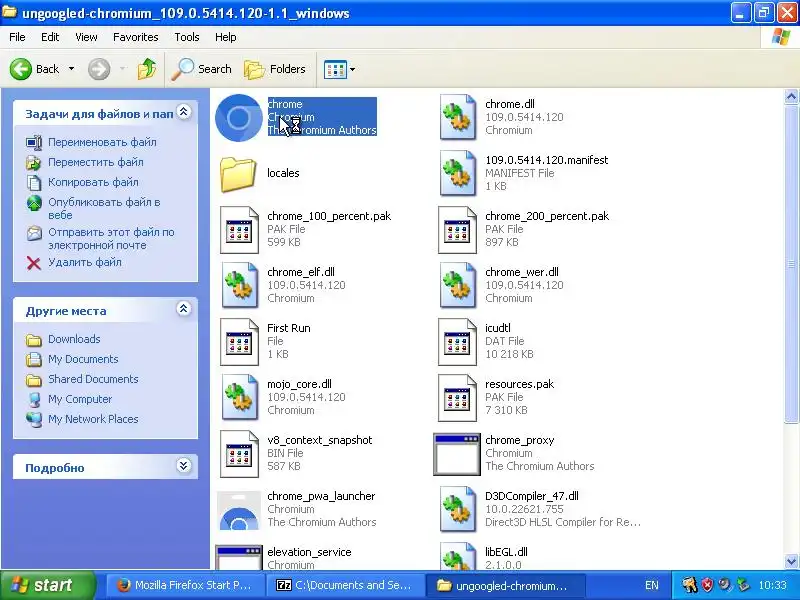Click Копировать файл link
The image size is (800, 600).
pos(93,182)
